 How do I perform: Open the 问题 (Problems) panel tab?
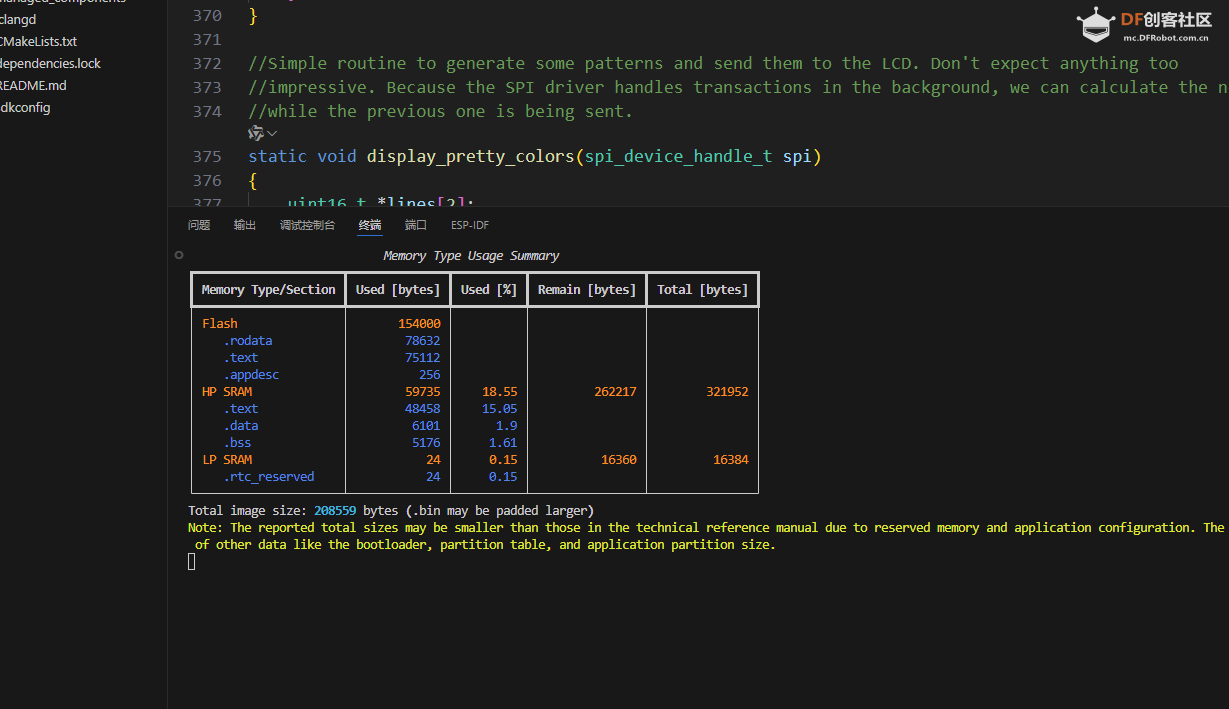(199, 225)
